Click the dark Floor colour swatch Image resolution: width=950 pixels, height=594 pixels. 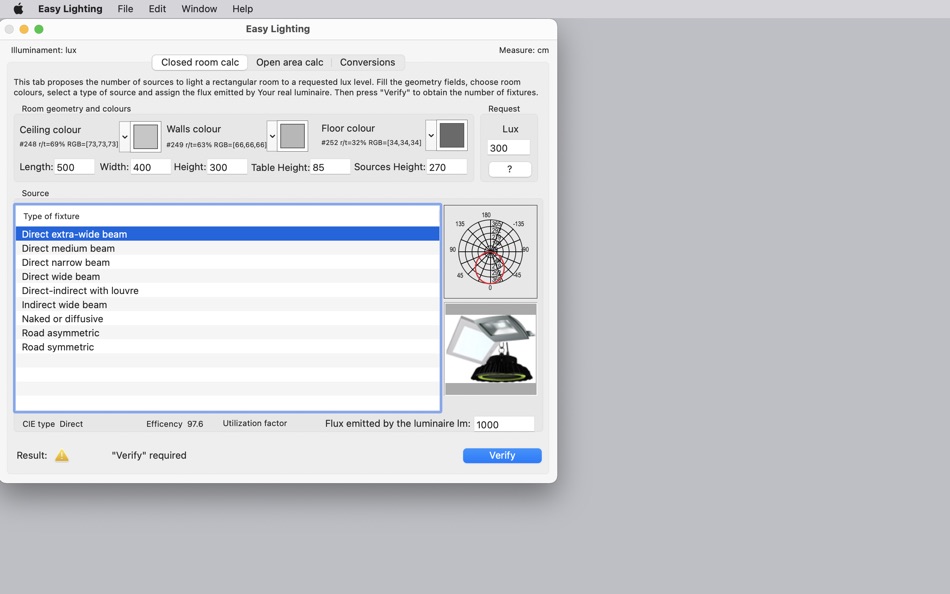point(452,135)
